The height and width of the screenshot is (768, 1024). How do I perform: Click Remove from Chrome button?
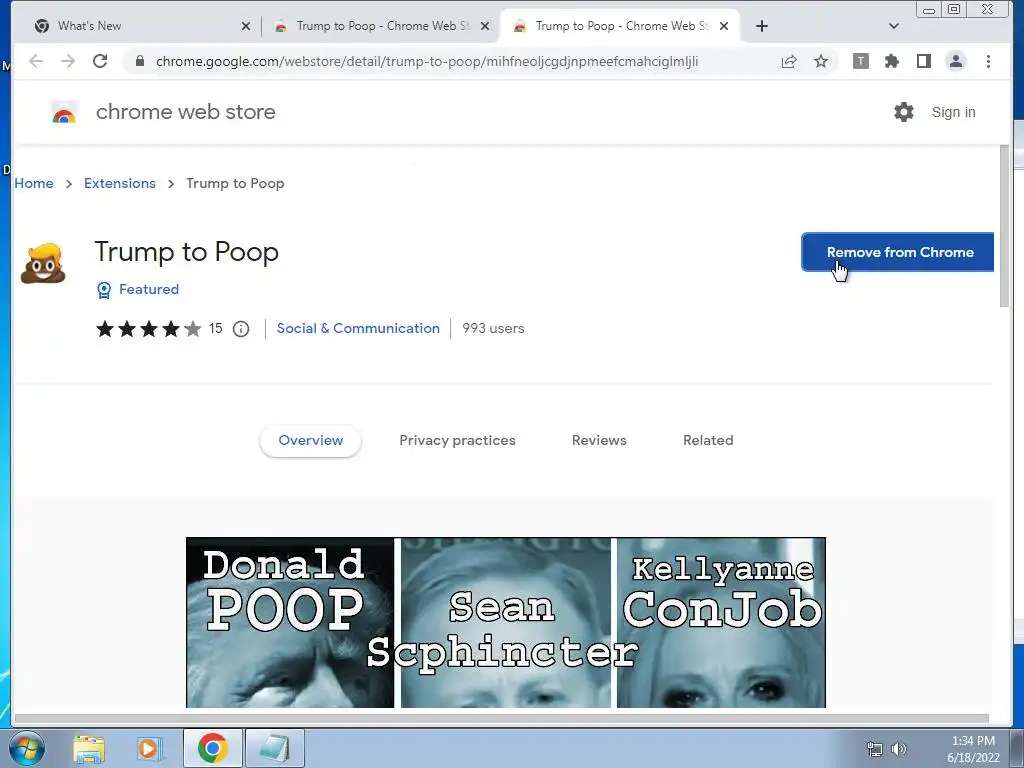(x=898, y=252)
